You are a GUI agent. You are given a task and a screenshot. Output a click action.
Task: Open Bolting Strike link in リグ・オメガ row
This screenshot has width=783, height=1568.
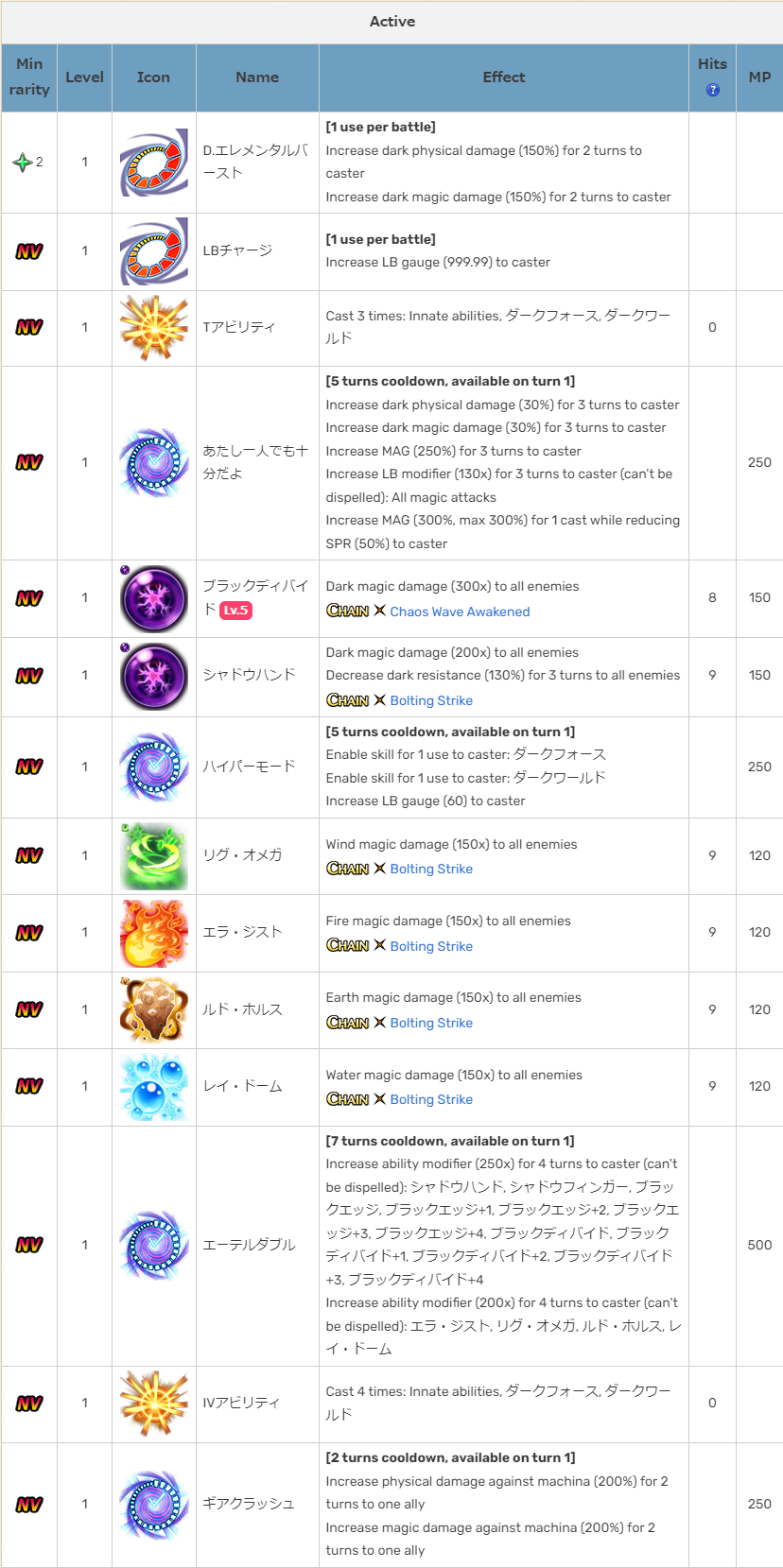[x=431, y=869]
